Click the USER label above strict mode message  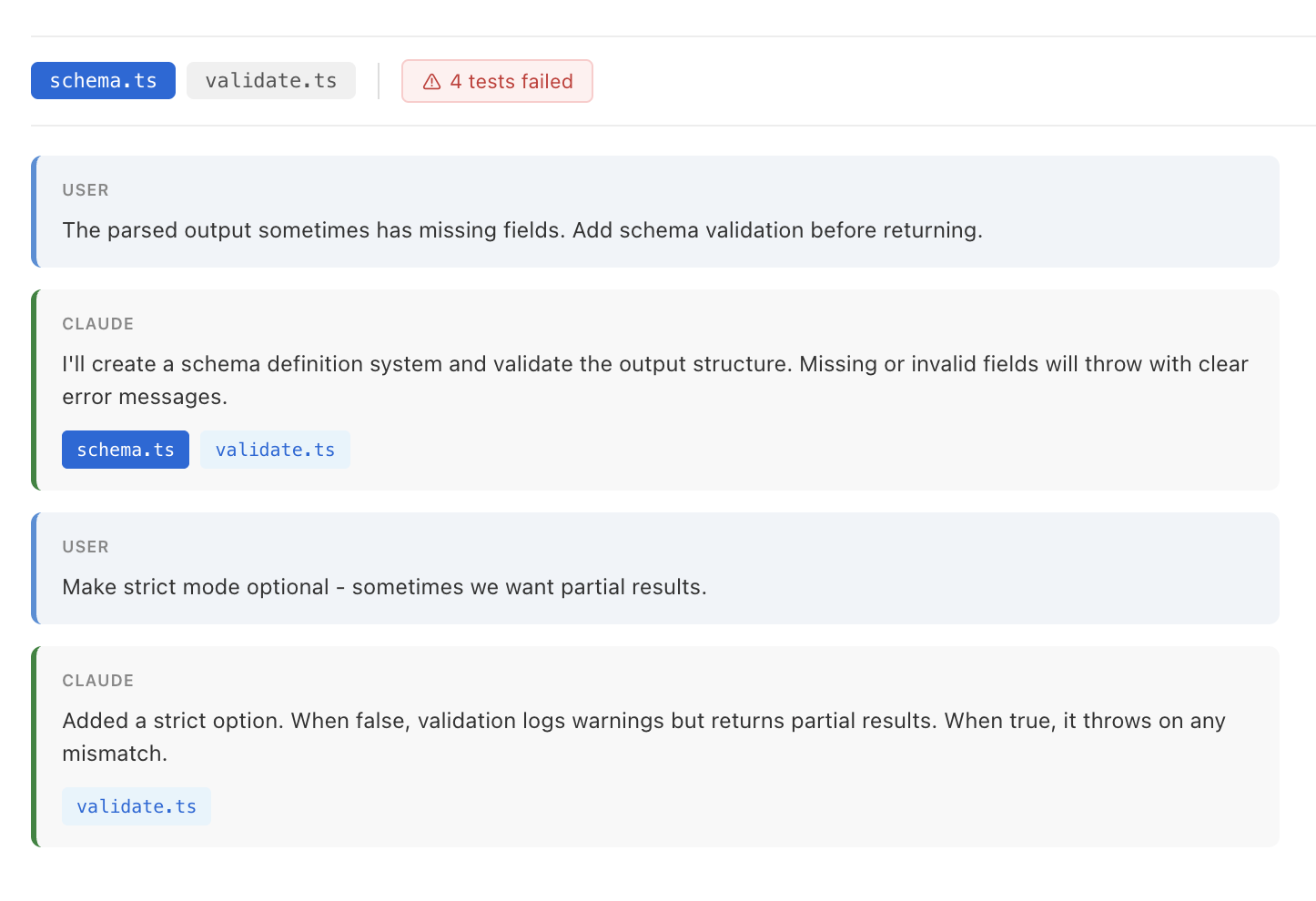click(x=86, y=547)
